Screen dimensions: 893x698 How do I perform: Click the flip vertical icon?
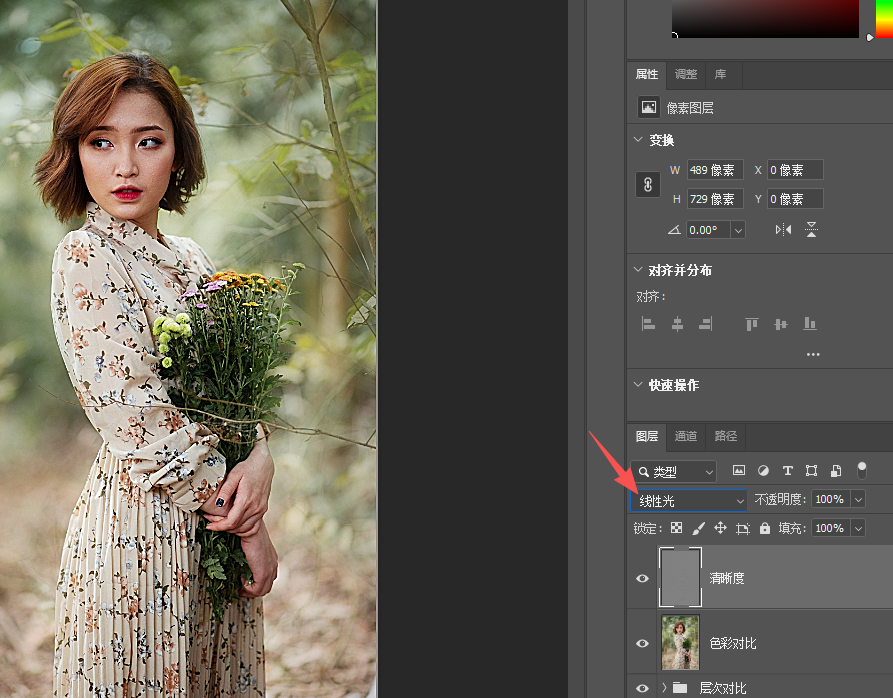(x=812, y=229)
